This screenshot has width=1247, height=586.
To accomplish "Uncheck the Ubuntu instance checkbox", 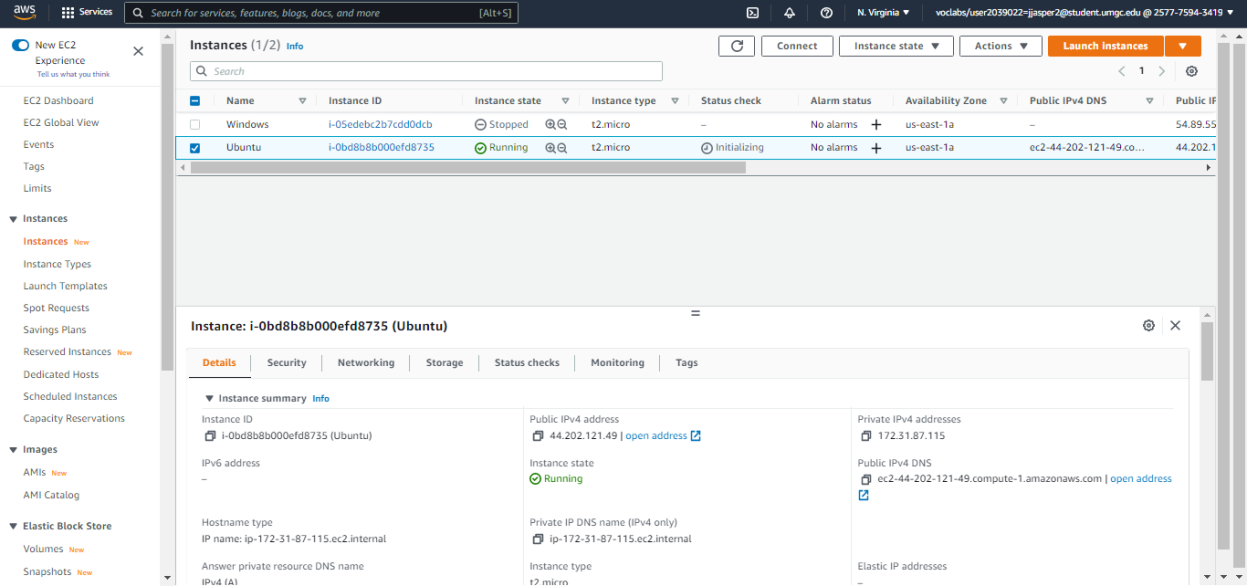I will click(x=195, y=148).
